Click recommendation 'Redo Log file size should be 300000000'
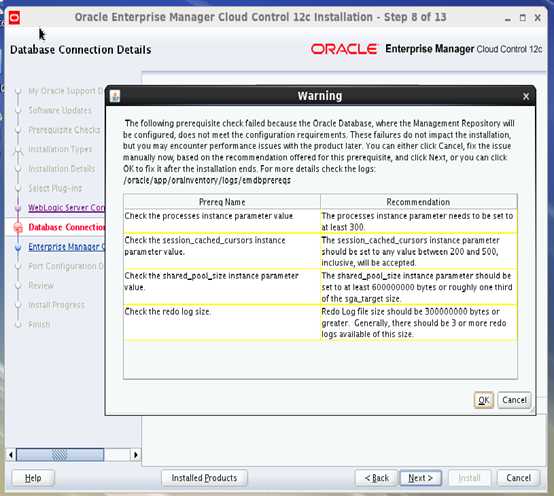 [418, 323]
